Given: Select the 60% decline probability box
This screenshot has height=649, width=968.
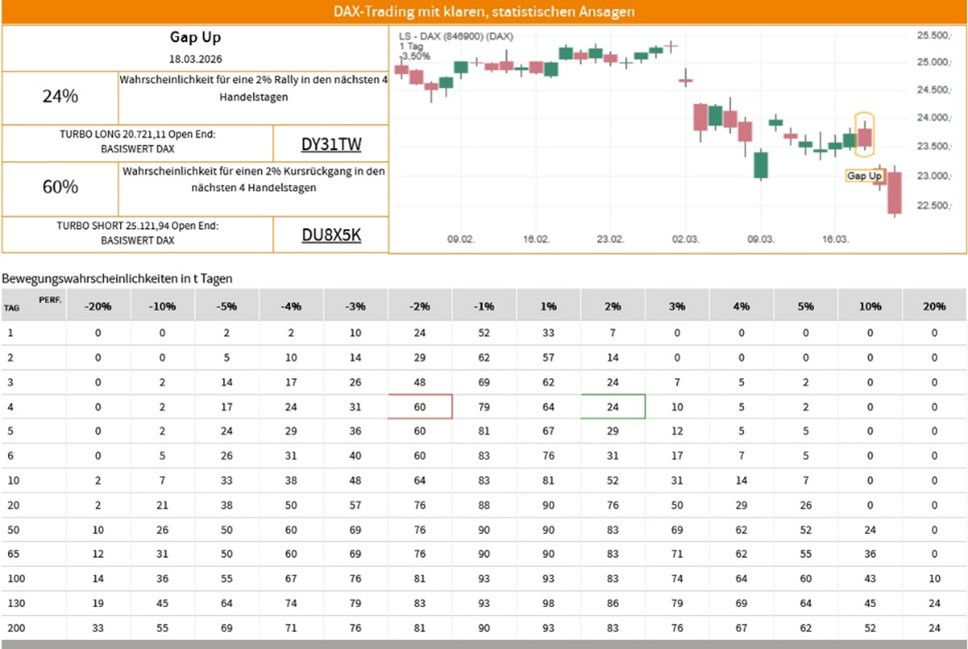Looking at the screenshot, I should 60,187.
